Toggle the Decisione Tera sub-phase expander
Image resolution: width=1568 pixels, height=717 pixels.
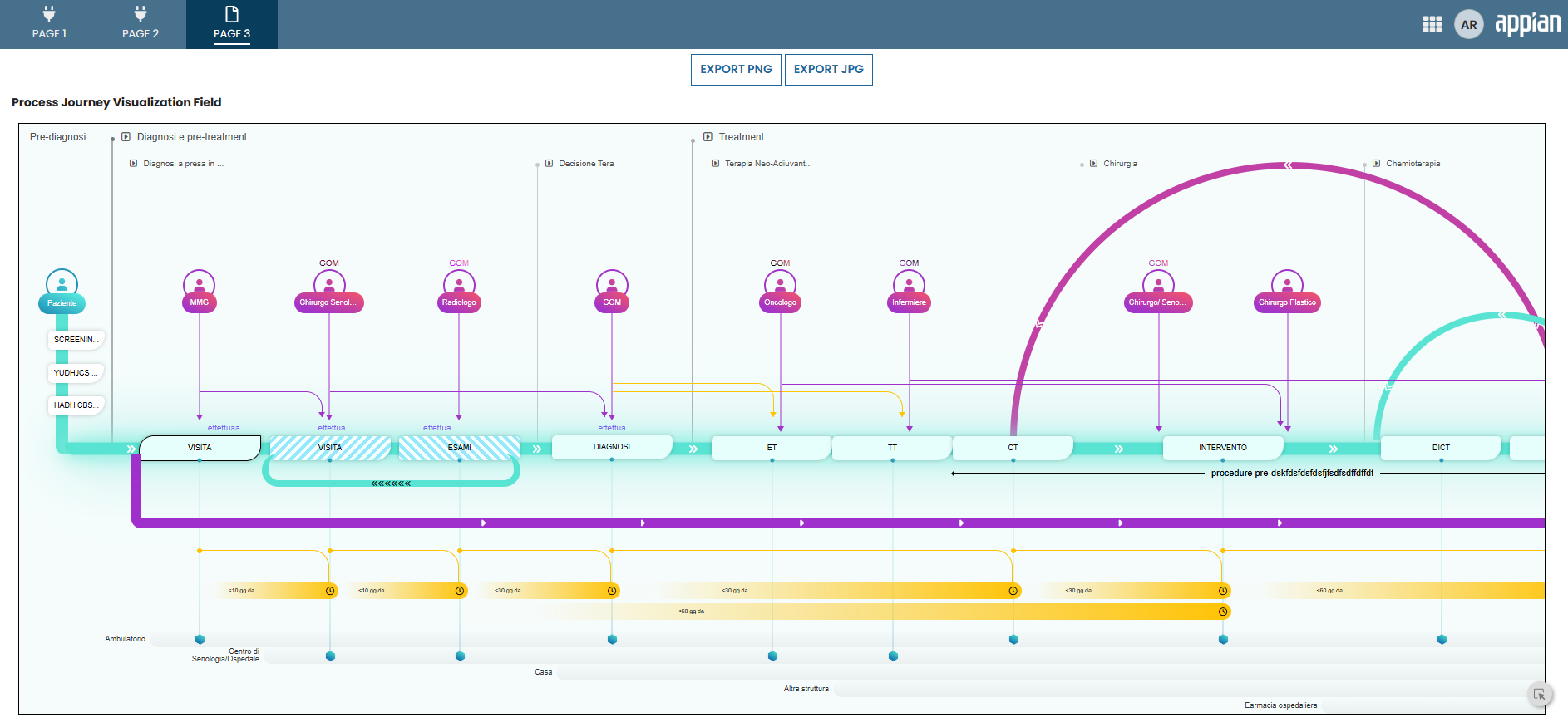550,164
